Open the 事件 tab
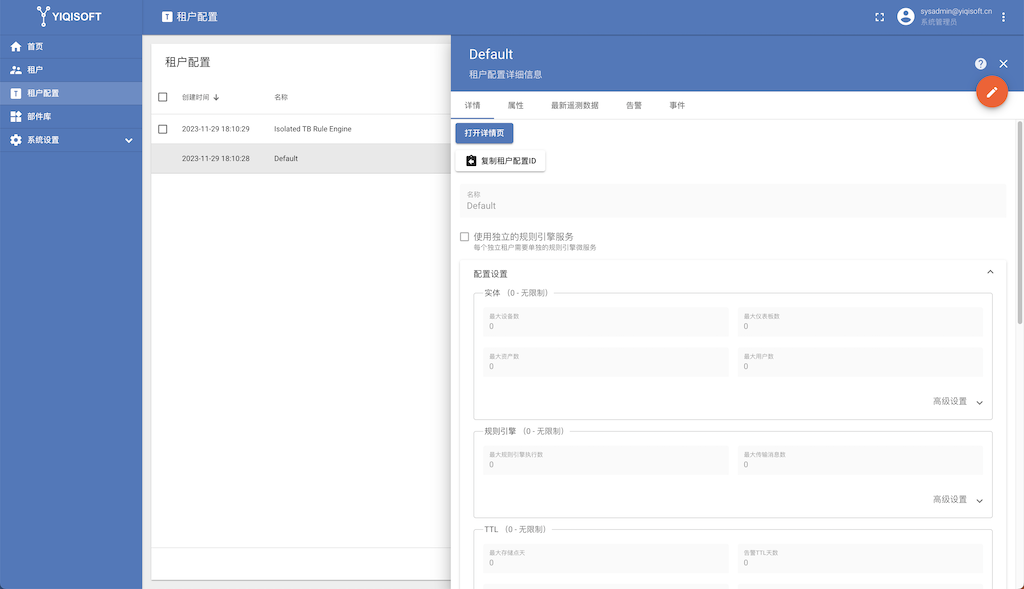Screen dimensions: 1024x589 coord(677,105)
